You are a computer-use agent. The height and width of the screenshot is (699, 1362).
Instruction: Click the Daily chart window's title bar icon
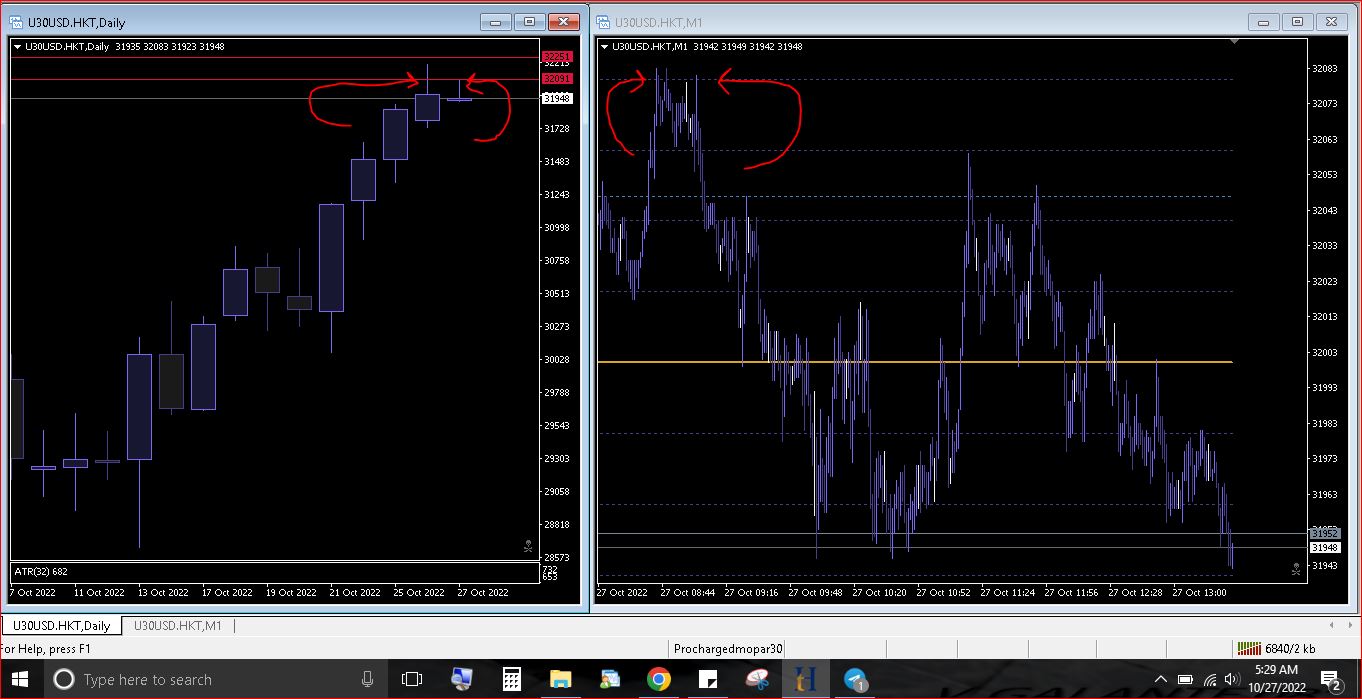pos(17,21)
